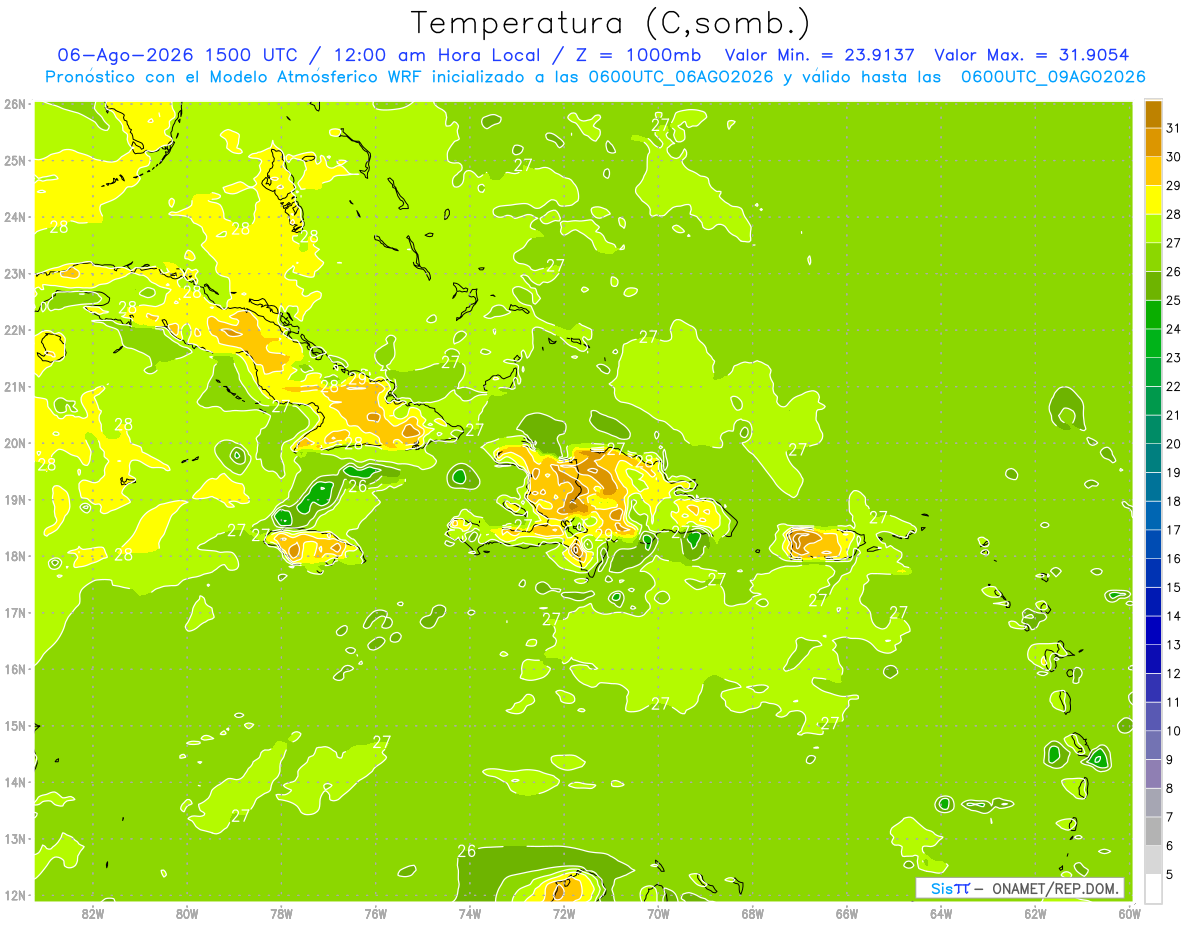The height and width of the screenshot is (927, 1200).
Task: Click the "70W" longitude label
Action: point(658,913)
